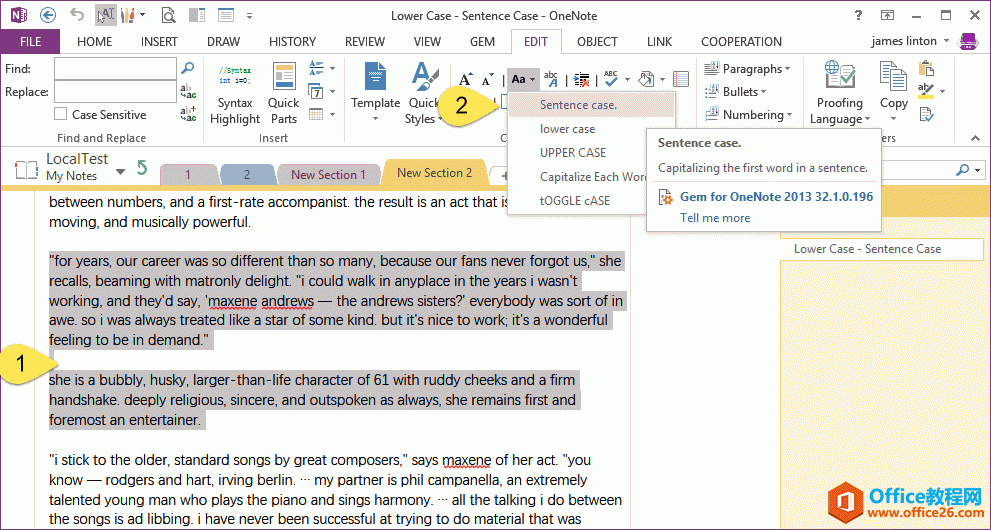Undo the last action
This screenshot has height=530, width=991.
point(76,15)
